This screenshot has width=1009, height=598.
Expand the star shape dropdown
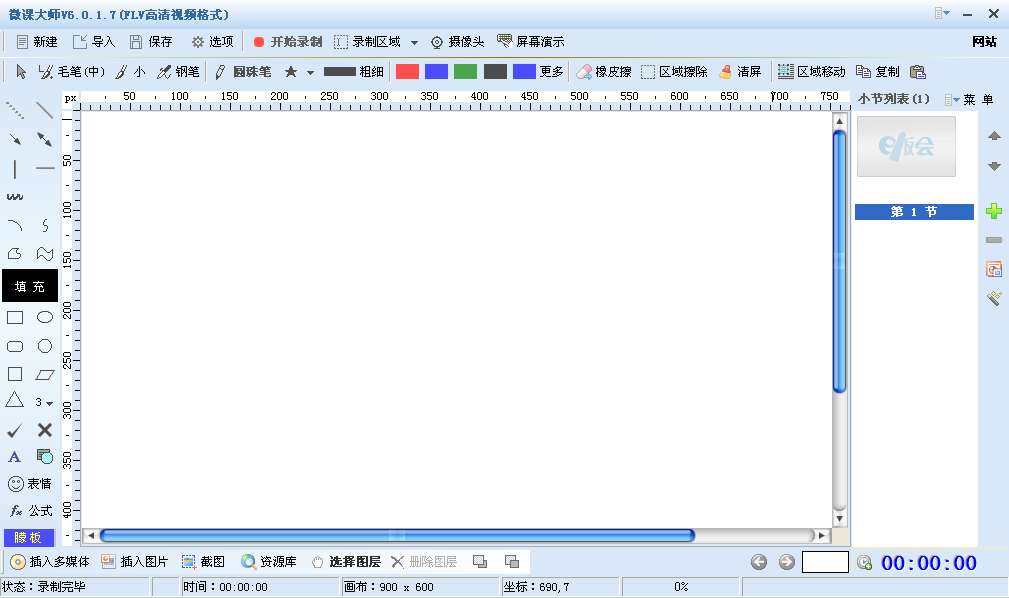point(310,72)
